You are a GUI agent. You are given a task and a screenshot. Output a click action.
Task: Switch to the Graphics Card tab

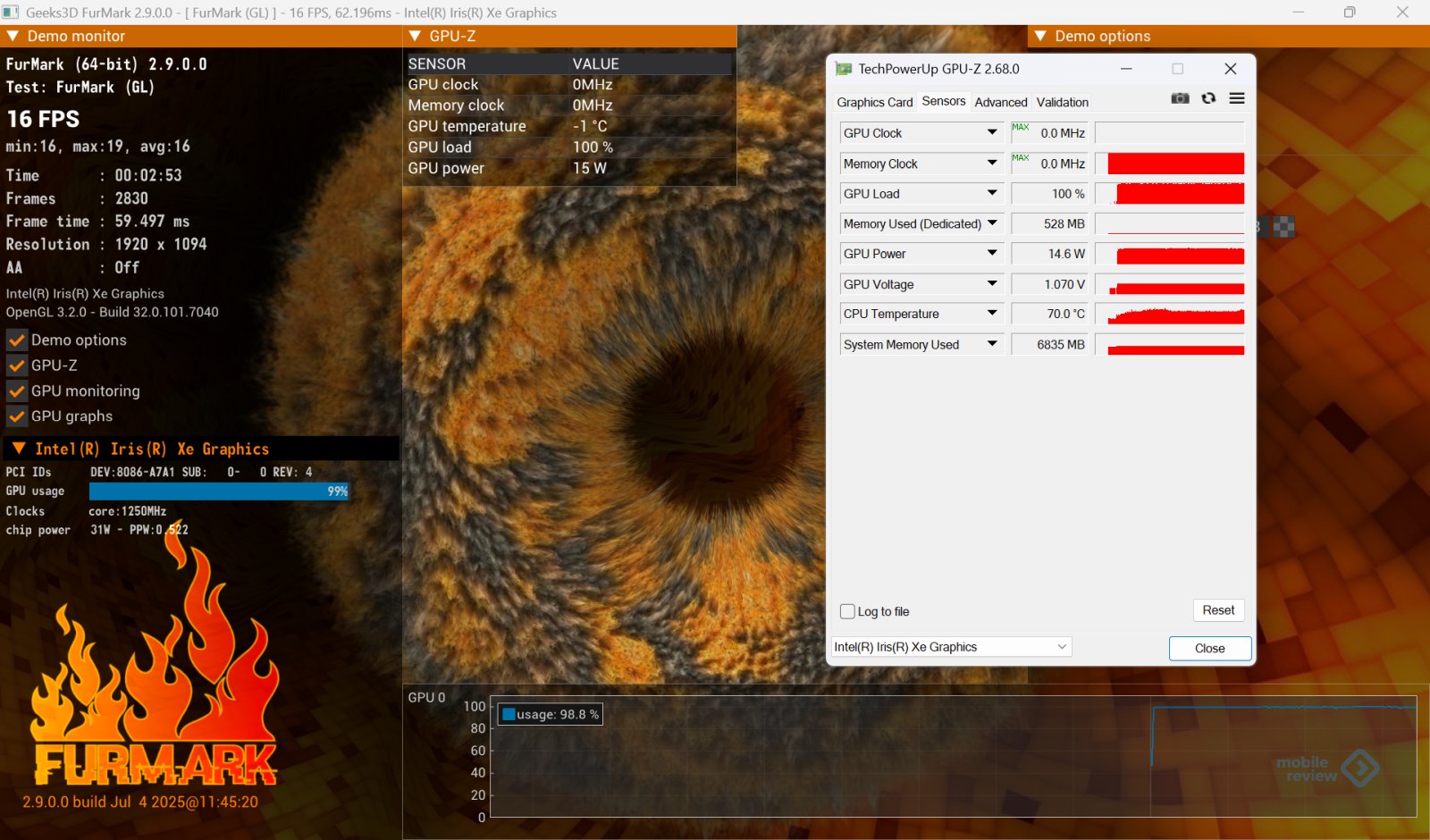tap(874, 102)
